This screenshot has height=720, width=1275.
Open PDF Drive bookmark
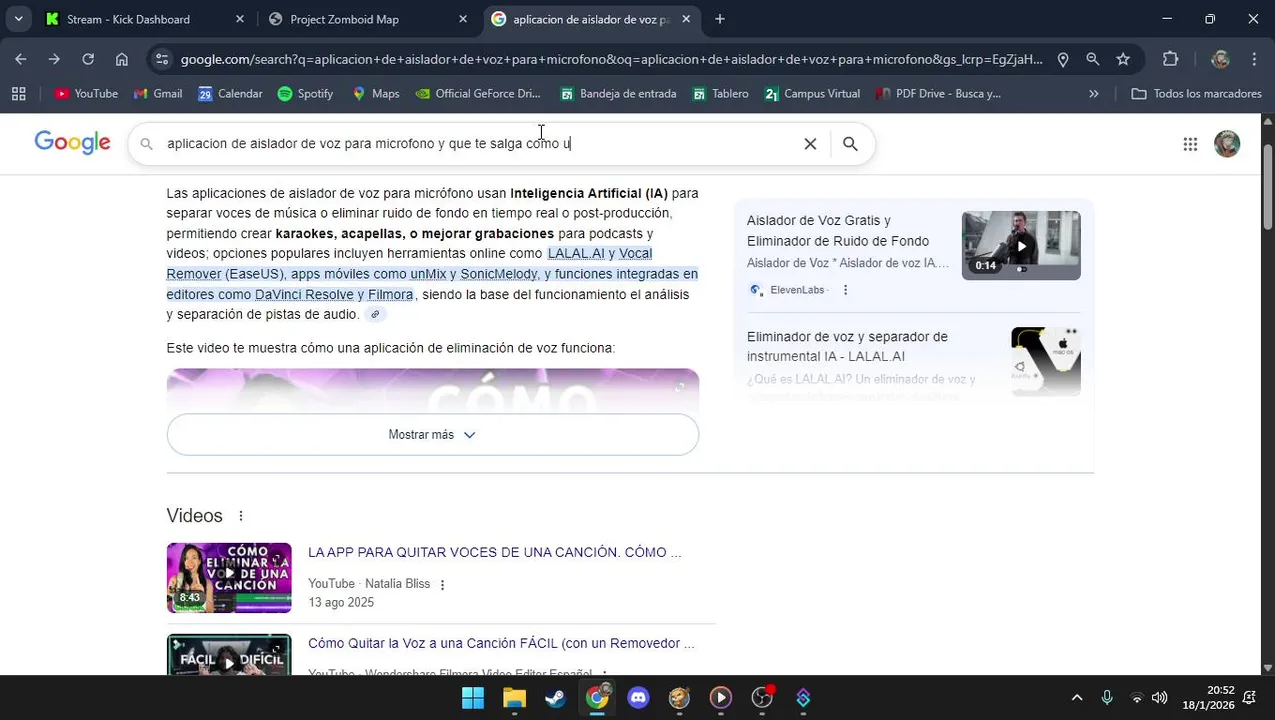point(938,93)
